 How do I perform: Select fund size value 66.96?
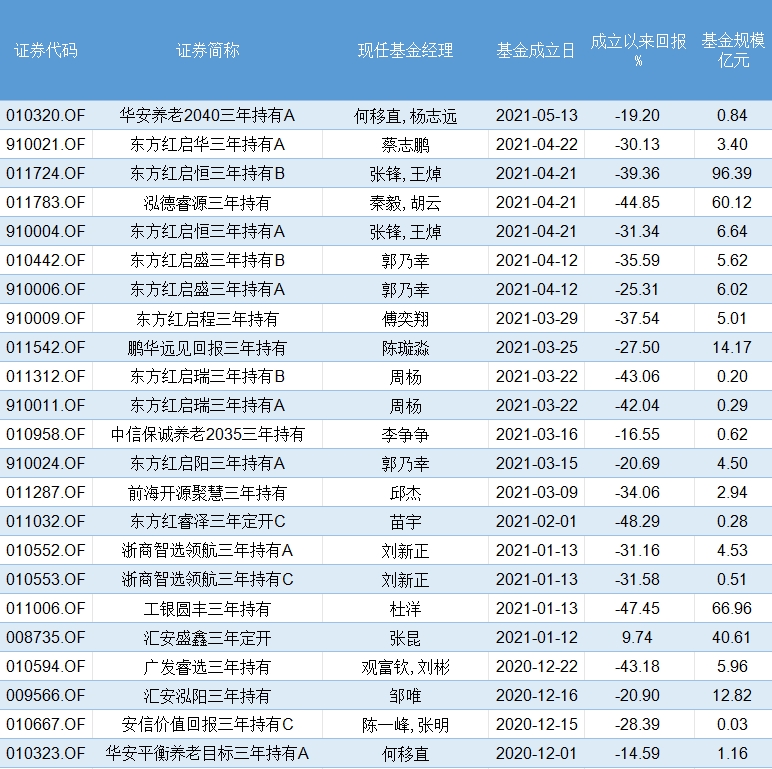tap(732, 609)
